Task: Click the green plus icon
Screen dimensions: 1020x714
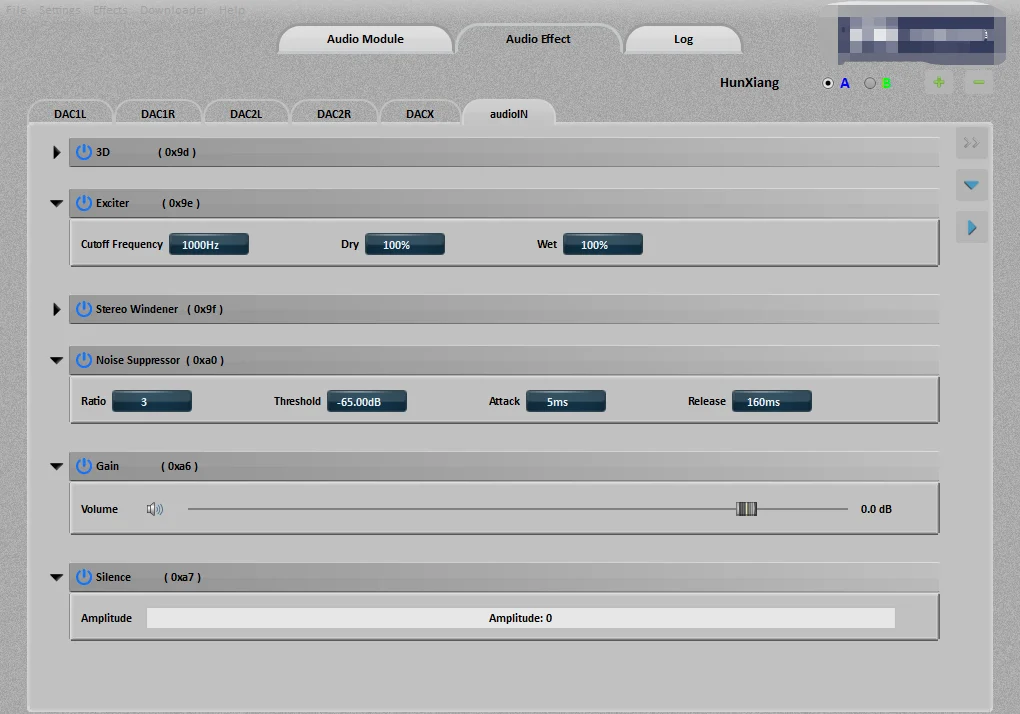Action: (x=939, y=83)
